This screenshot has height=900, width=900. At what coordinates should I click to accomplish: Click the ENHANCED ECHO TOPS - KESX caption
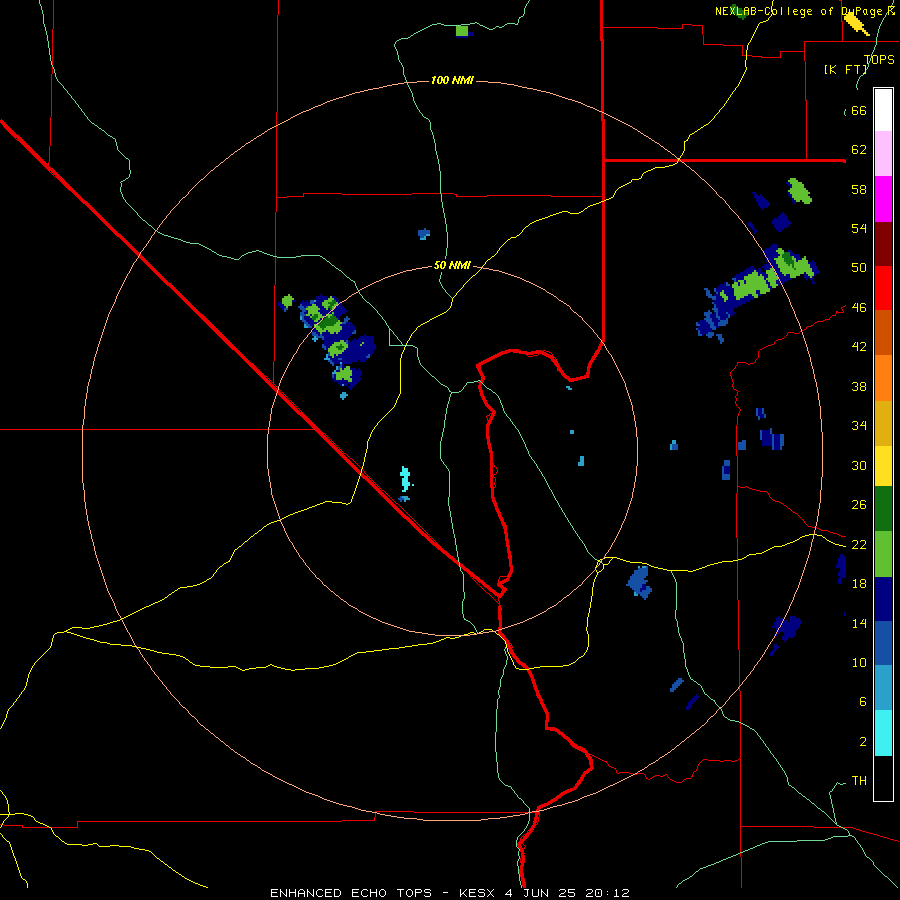(x=450, y=893)
